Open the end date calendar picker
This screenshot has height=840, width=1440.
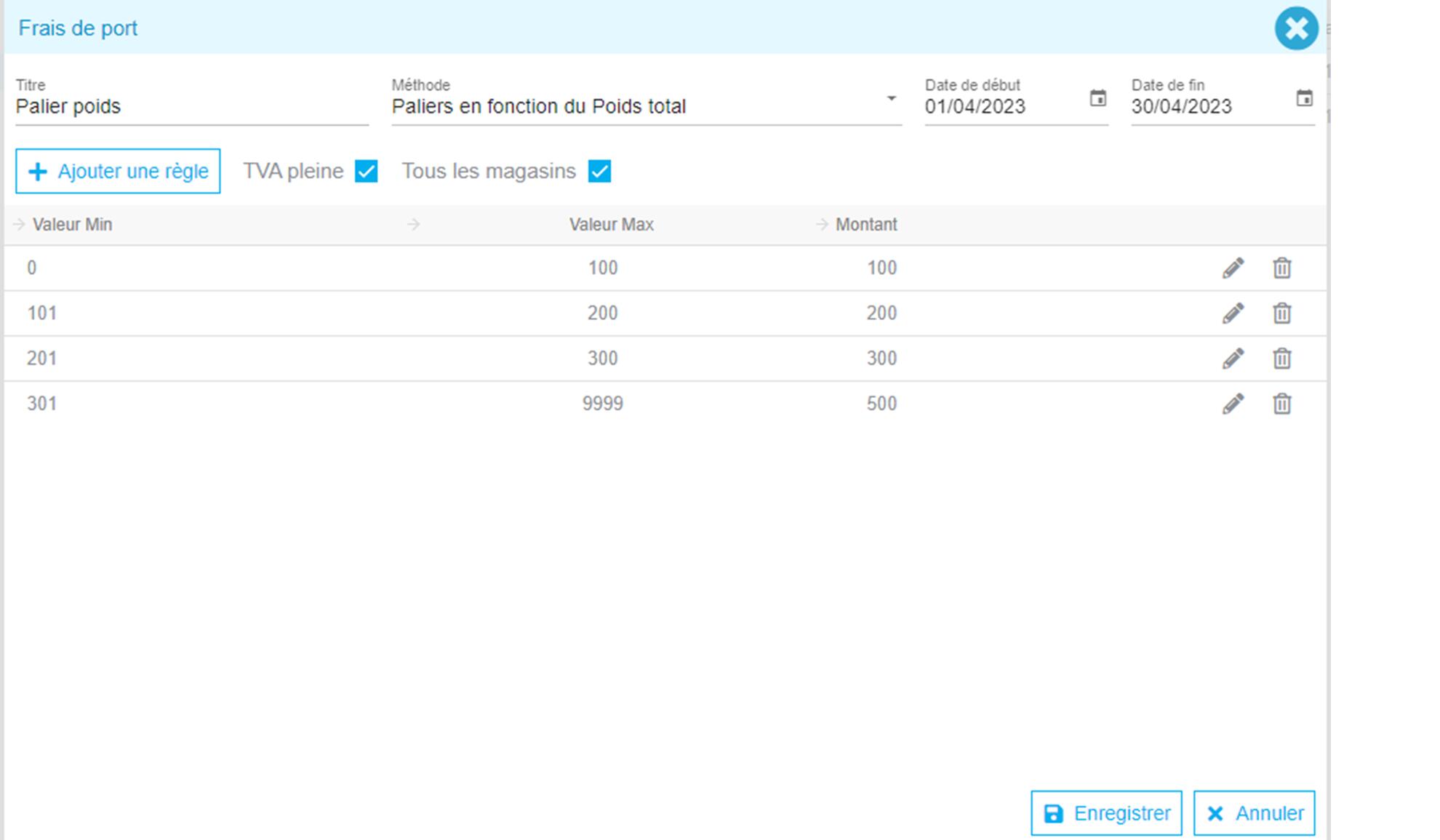[1304, 98]
